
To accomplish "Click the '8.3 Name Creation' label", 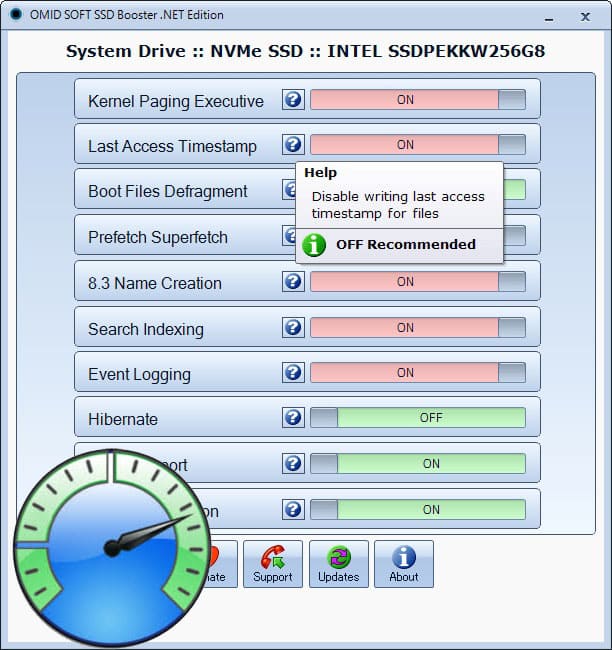I will (x=155, y=284).
